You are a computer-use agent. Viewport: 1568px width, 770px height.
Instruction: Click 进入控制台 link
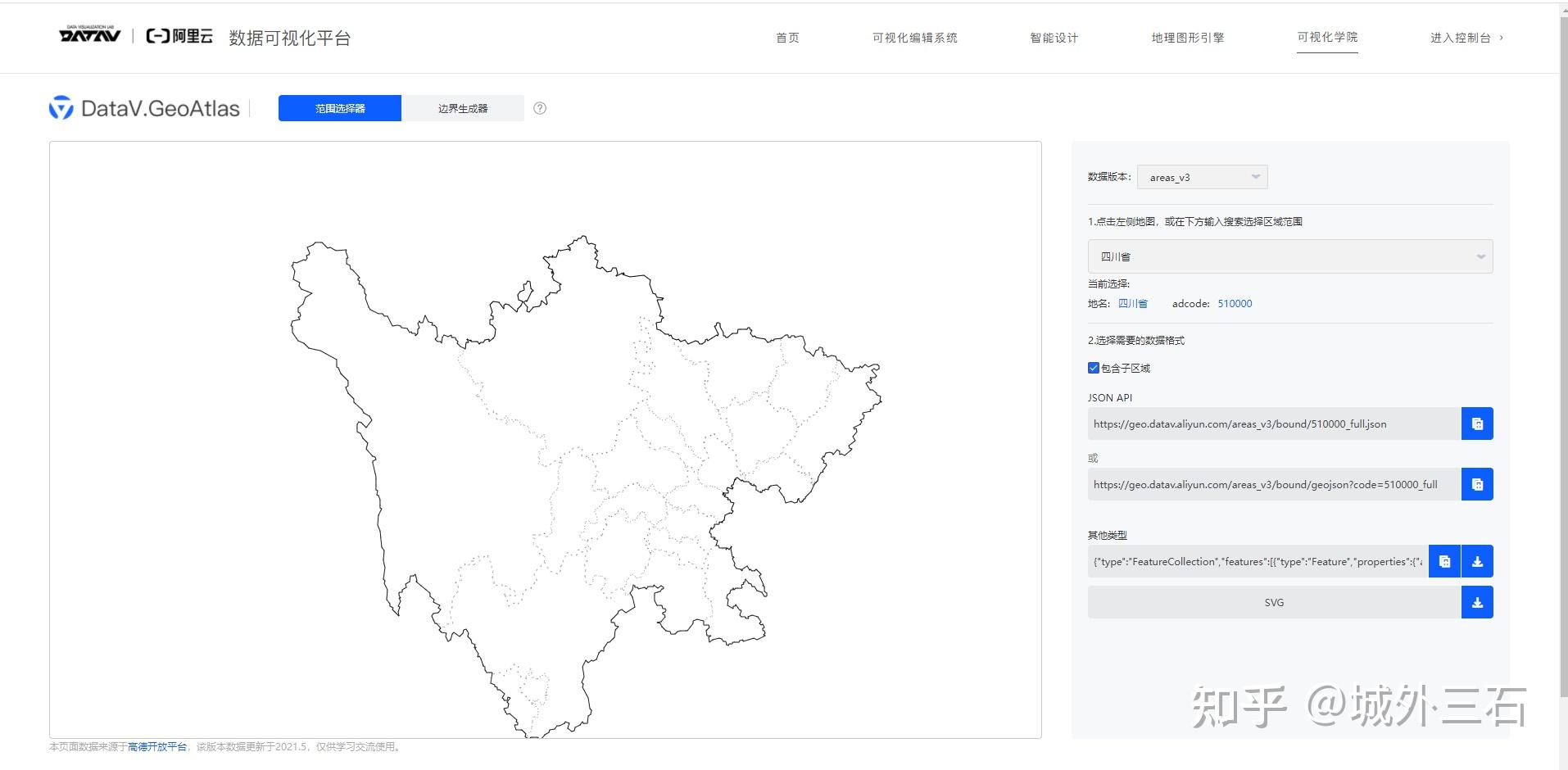(x=1466, y=38)
